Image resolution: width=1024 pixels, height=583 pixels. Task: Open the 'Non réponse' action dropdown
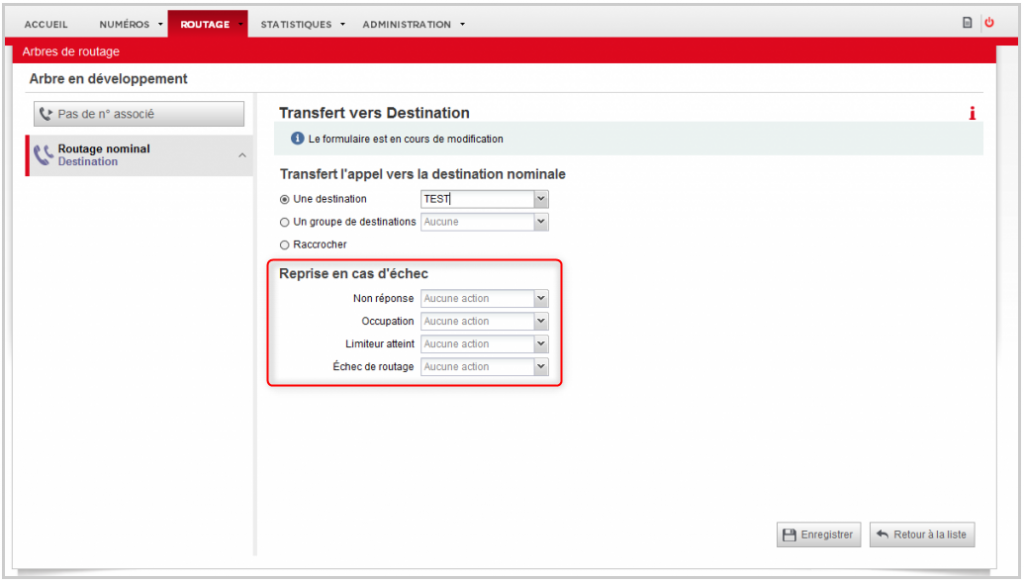point(484,298)
